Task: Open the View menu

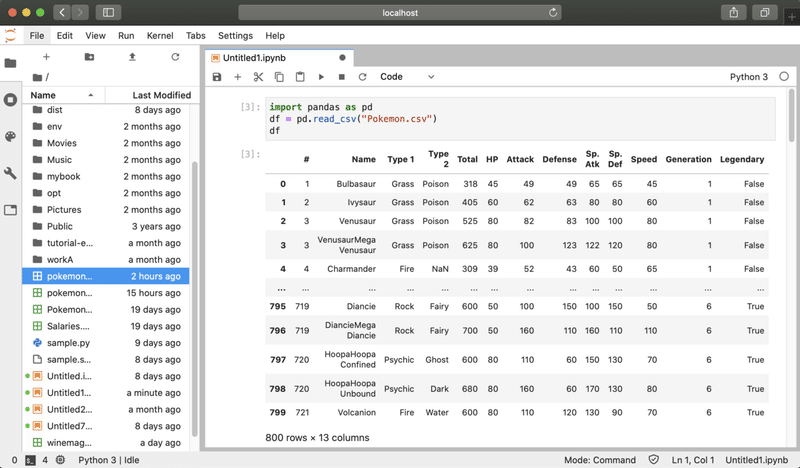Action: coord(95,36)
